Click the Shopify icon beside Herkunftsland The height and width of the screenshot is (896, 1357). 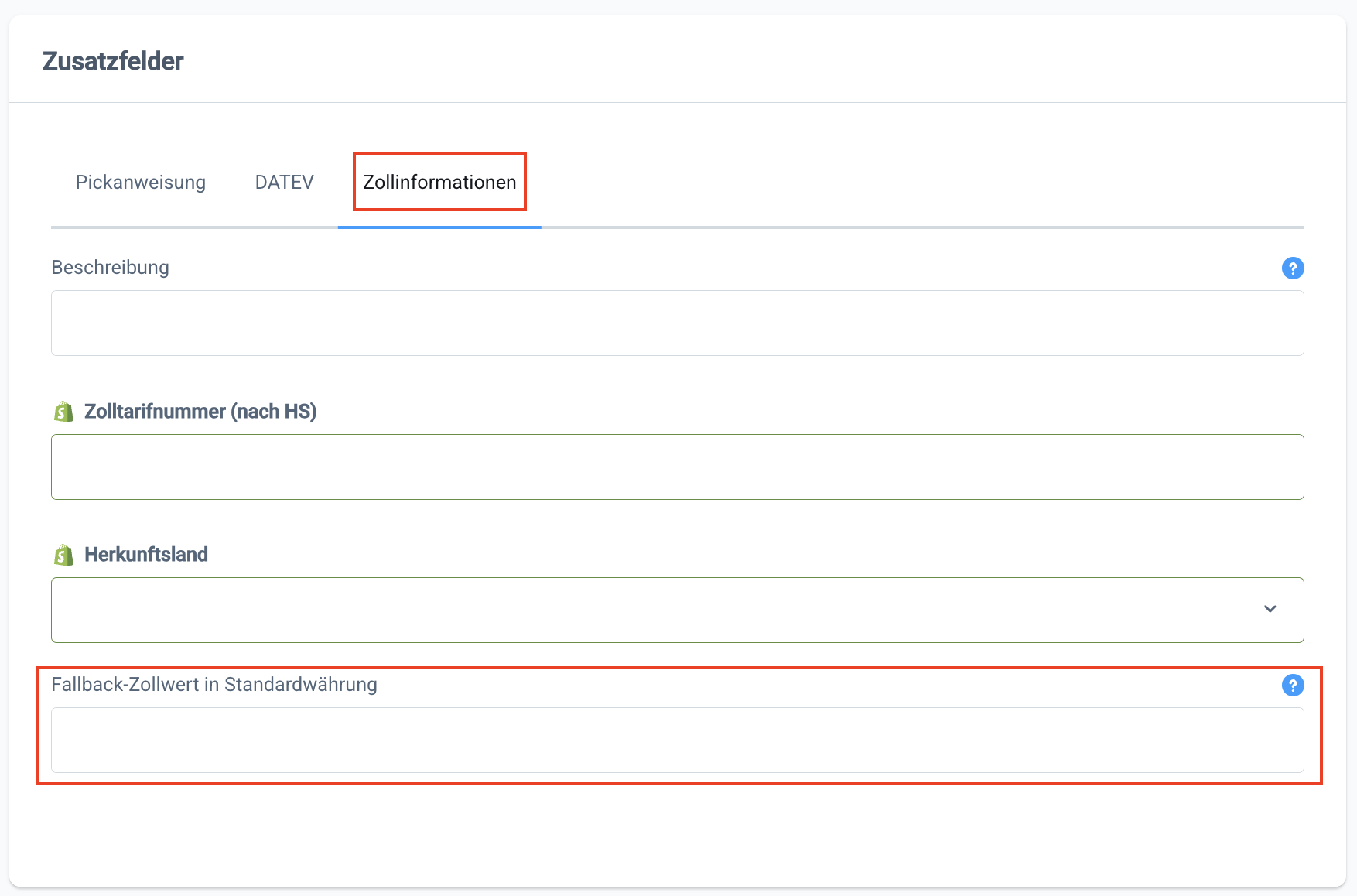63,555
